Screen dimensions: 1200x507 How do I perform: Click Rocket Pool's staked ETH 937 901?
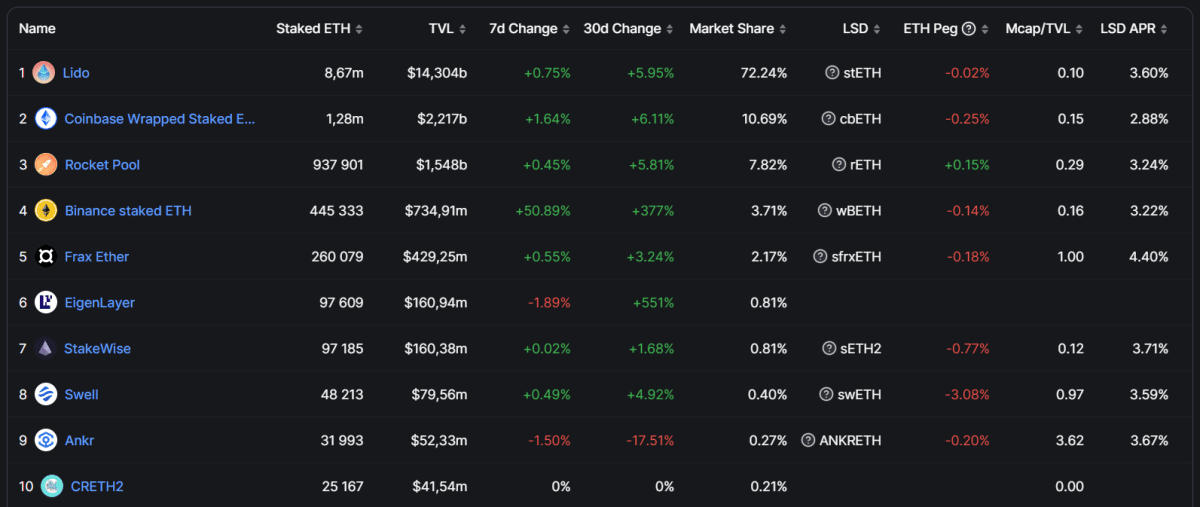tap(336, 165)
